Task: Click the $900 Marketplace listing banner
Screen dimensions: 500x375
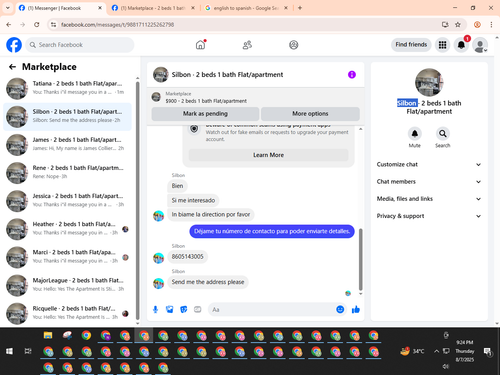Action: coord(255,97)
